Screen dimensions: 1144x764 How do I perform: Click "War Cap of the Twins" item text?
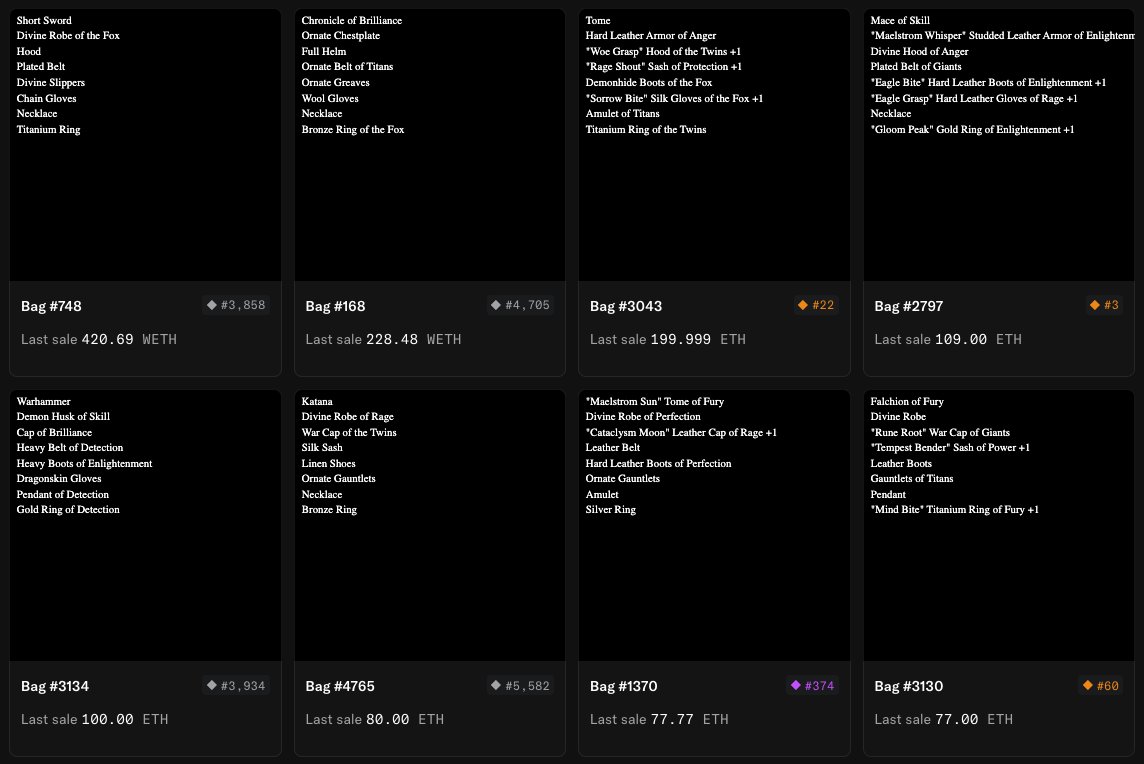pos(349,433)
